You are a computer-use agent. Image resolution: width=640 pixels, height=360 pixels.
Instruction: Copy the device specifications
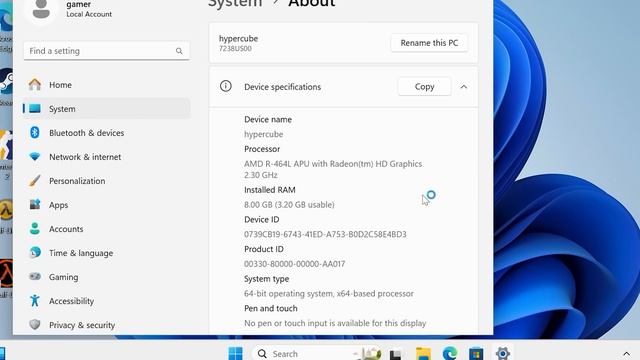point(424,87)
